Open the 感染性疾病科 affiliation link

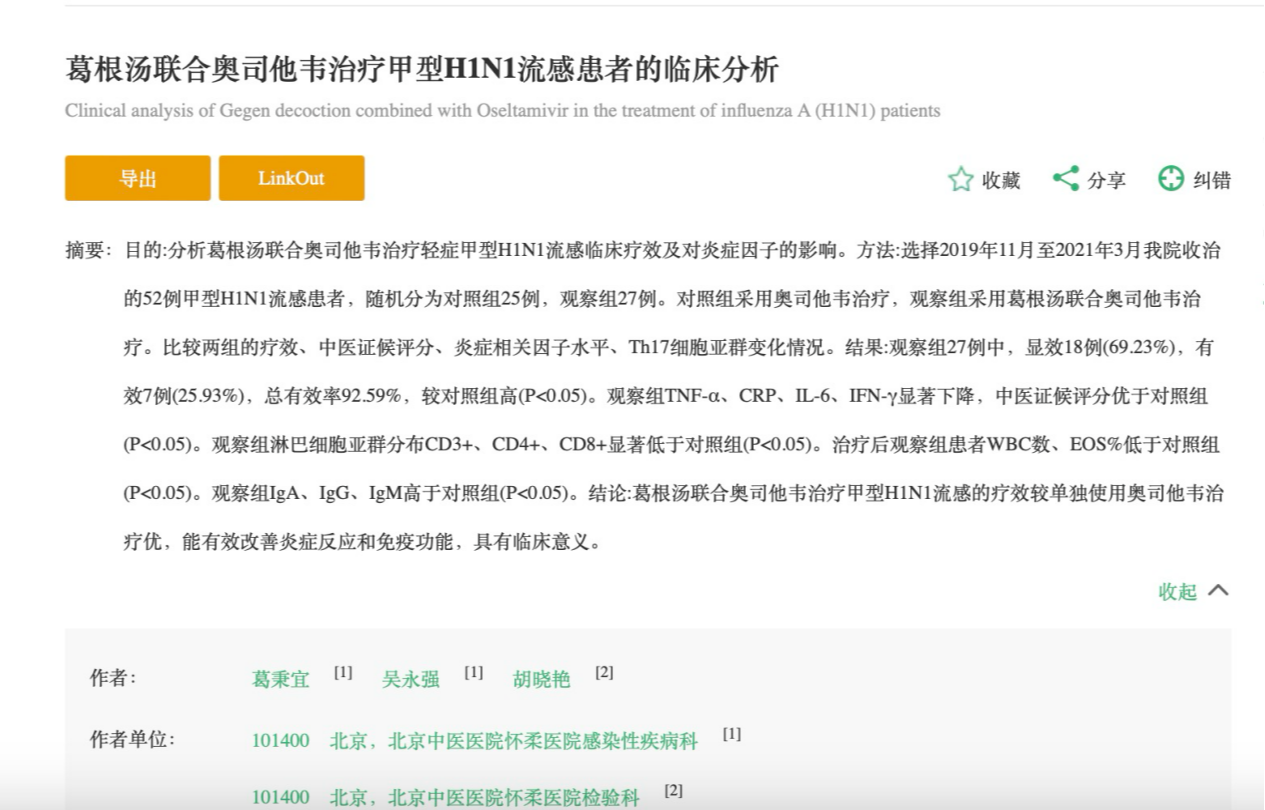point(513,742)
